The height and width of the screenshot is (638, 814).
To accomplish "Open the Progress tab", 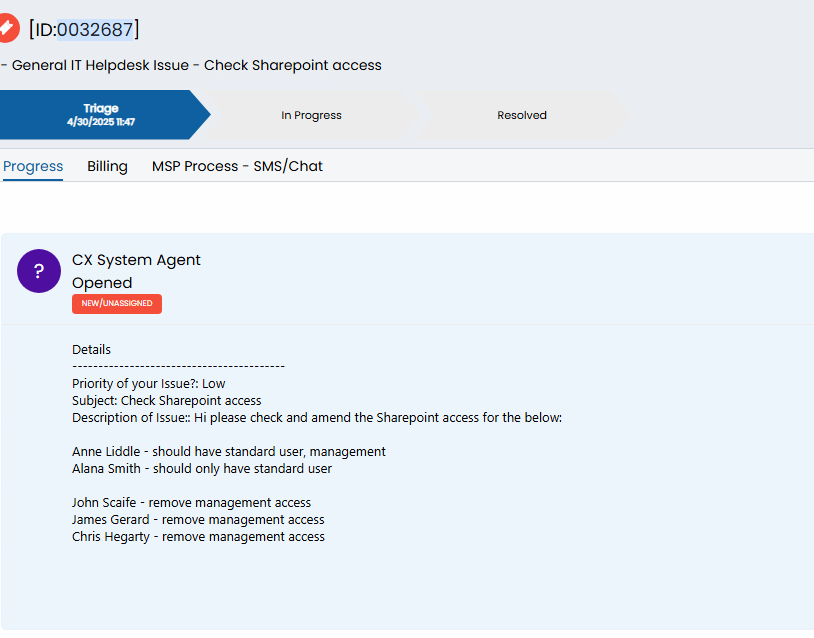I will [33, 166].
